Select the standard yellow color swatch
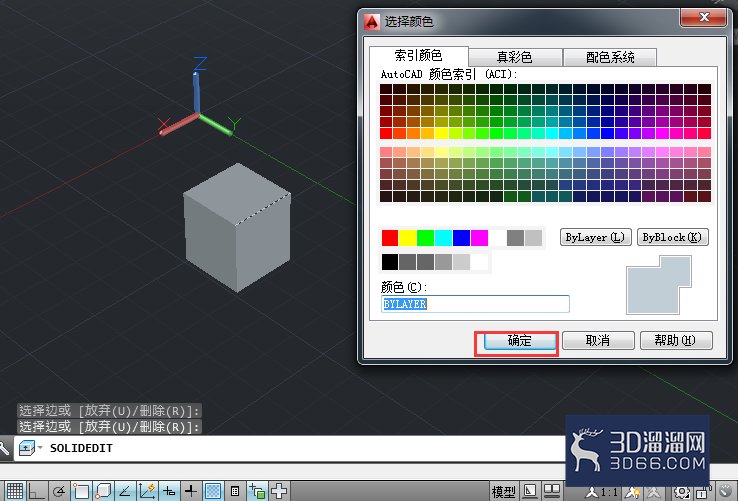The image size is (738, 501). point(408,238)
